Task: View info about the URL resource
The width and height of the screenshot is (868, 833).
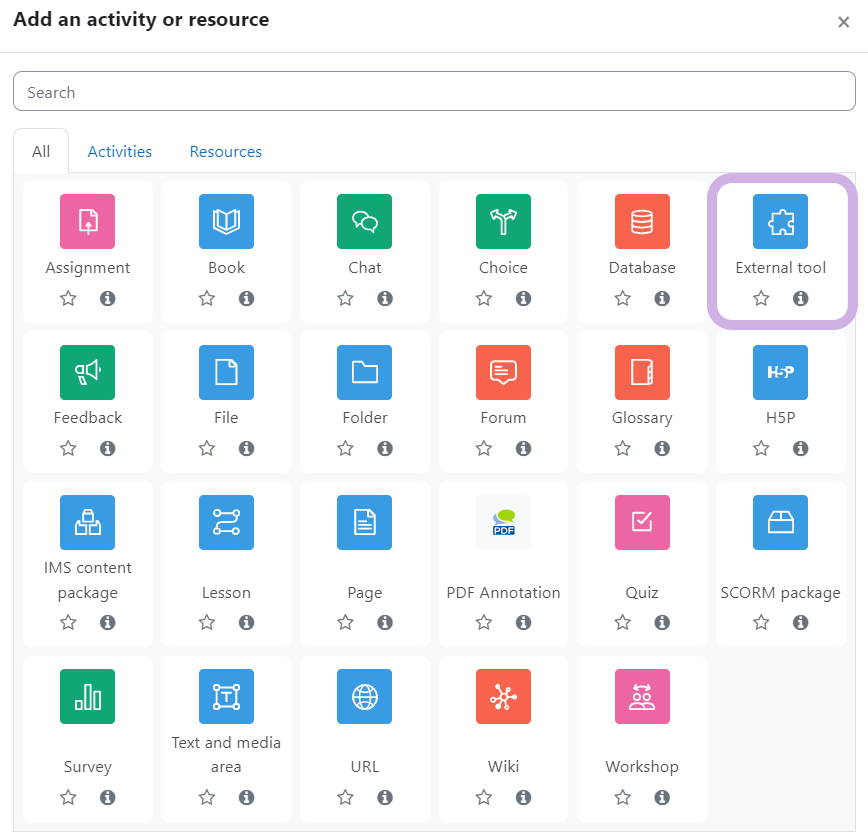Action: [385, 797]
